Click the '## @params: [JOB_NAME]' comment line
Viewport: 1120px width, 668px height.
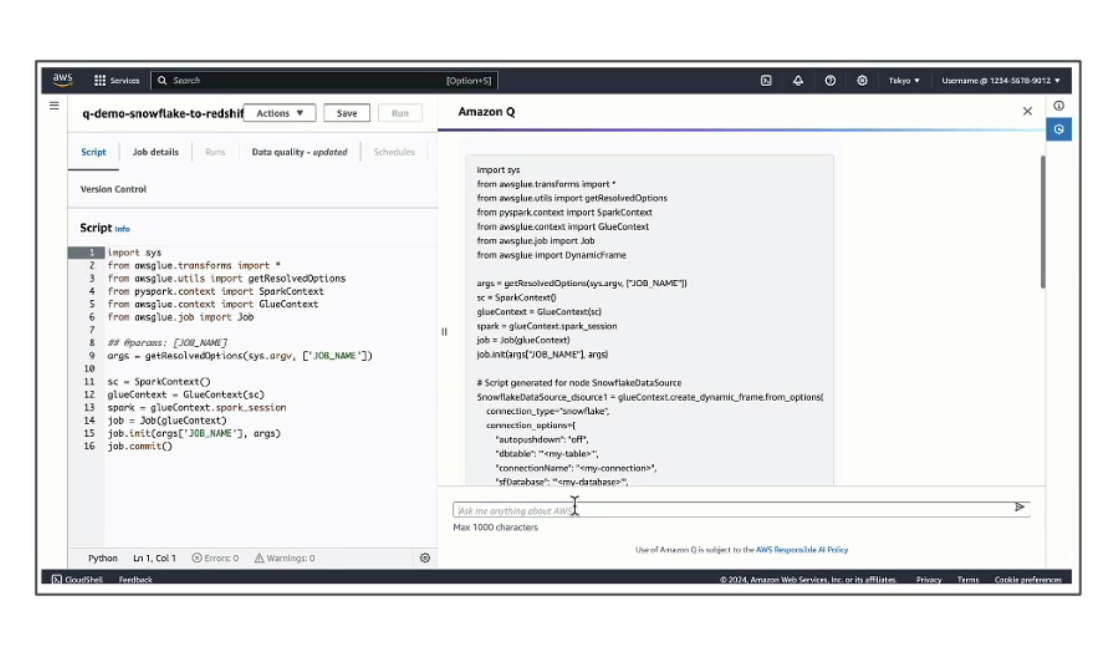tap(167, 343)
